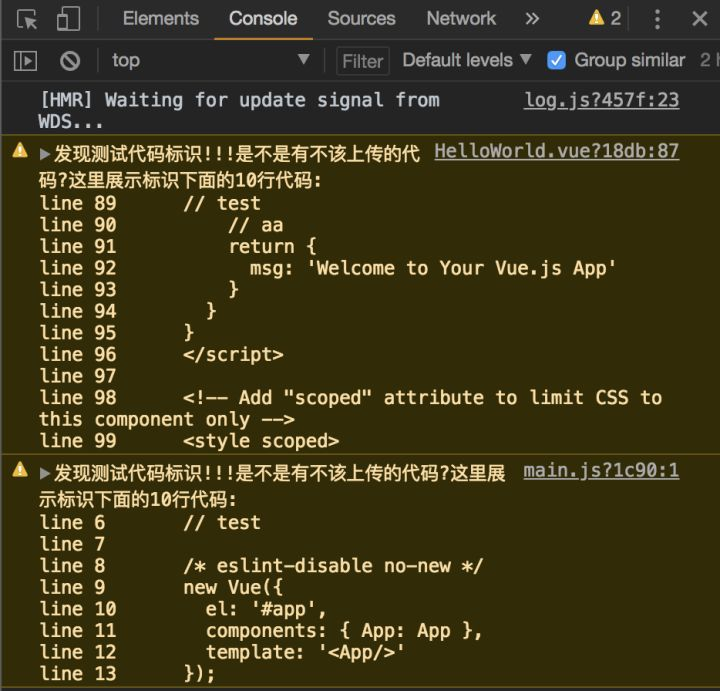Image resolution: width=720 pixels, height=691 pixels.
Task: Click the 'line 99 <style scoped>' row
Action: (189, 441)
